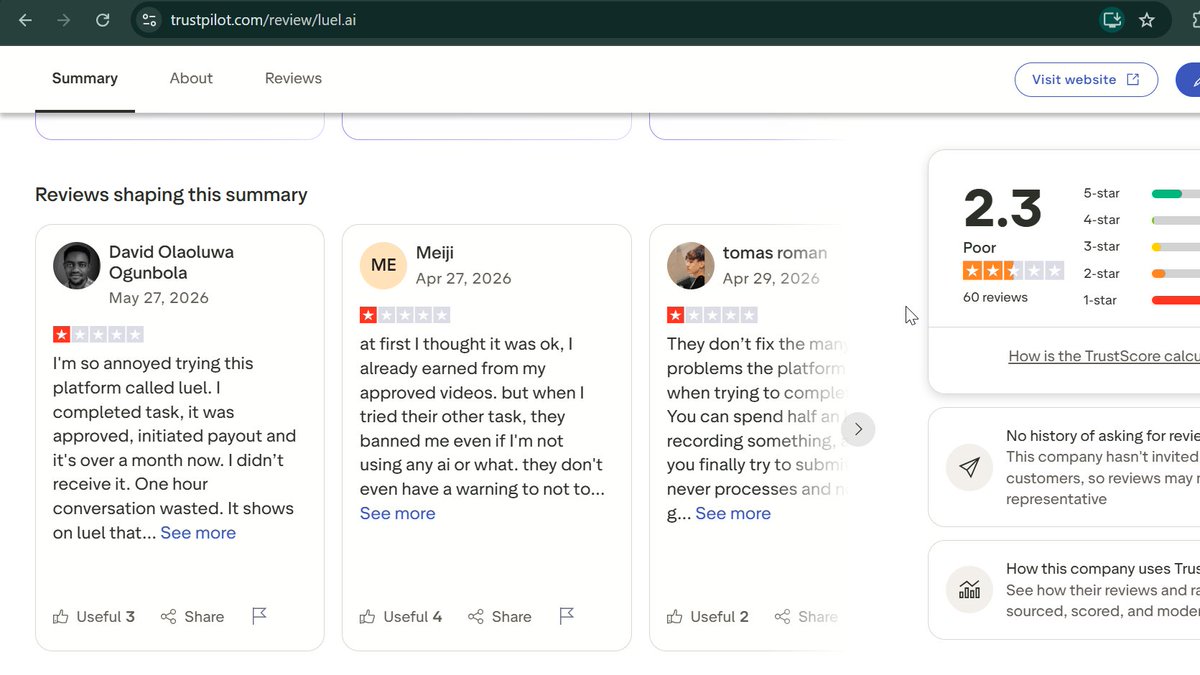Screen dimensions: 1200x675
Task: Click the date May 27, 2026
Action: click(159, 298)
